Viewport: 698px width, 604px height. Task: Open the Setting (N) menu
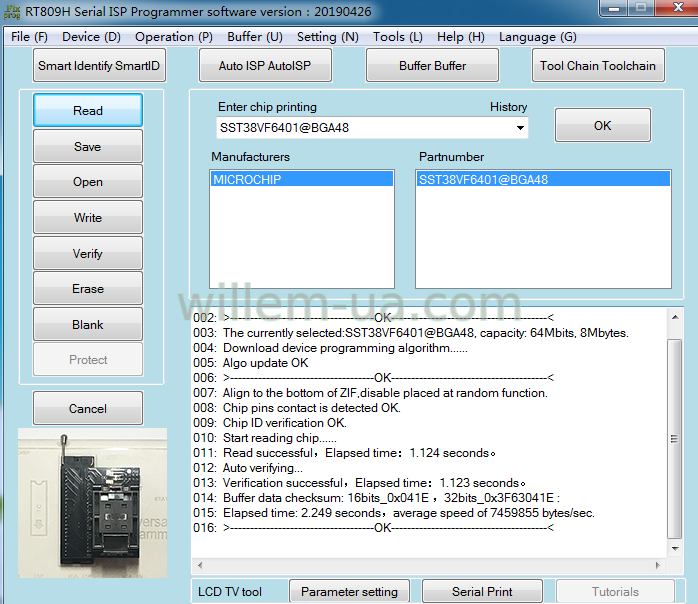pos(328,37)
